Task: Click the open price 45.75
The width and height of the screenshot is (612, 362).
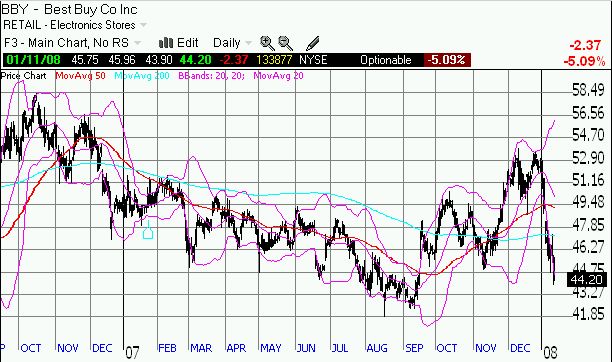Action: 85,60
